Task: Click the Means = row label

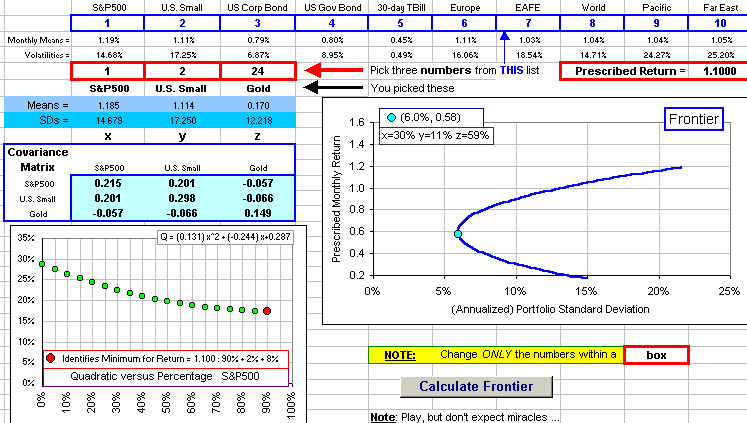Action: [x=48, y=105]
